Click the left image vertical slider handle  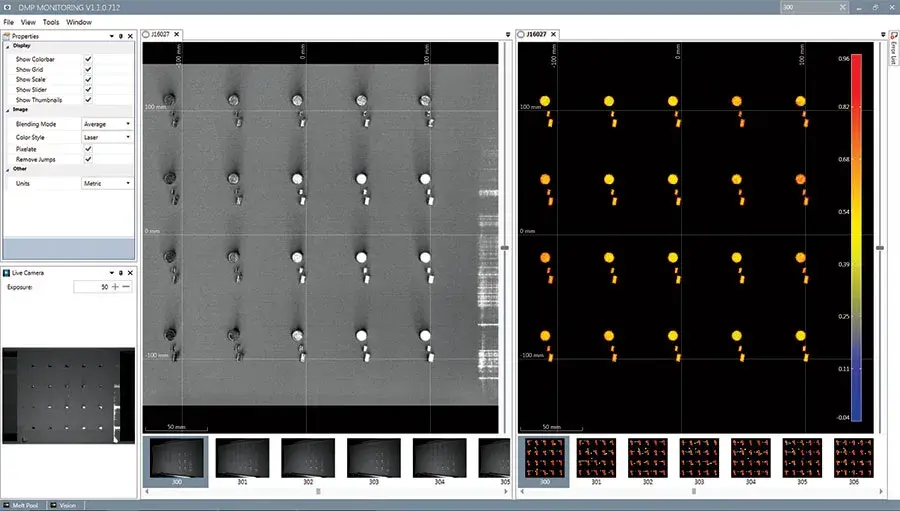coord(505,247)
